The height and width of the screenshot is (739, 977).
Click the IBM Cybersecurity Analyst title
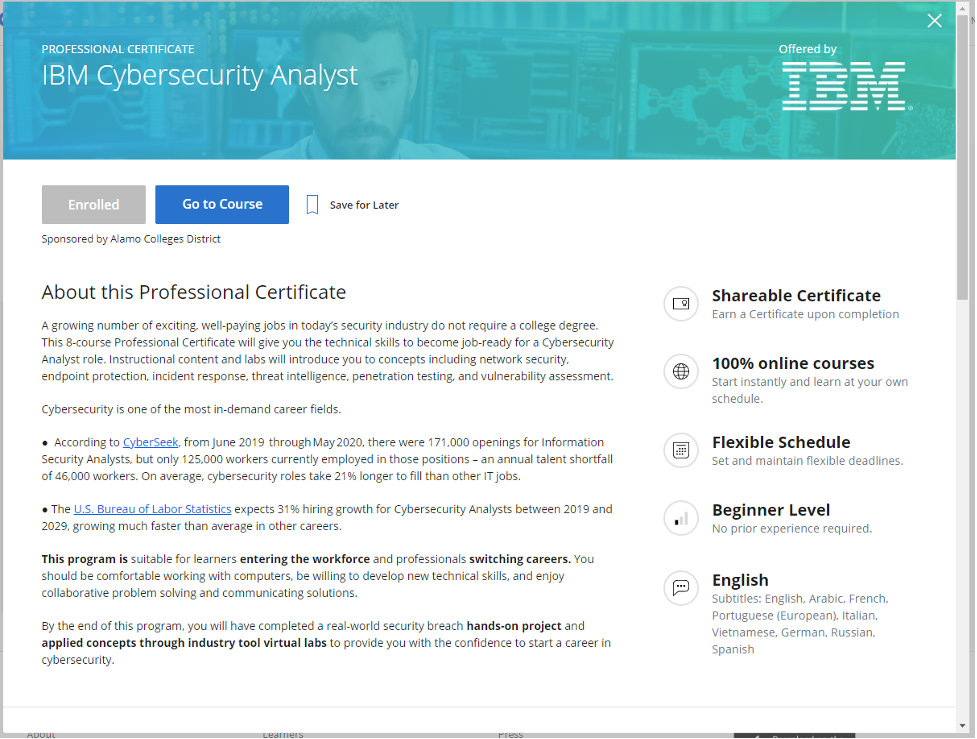tap(199, 76)
